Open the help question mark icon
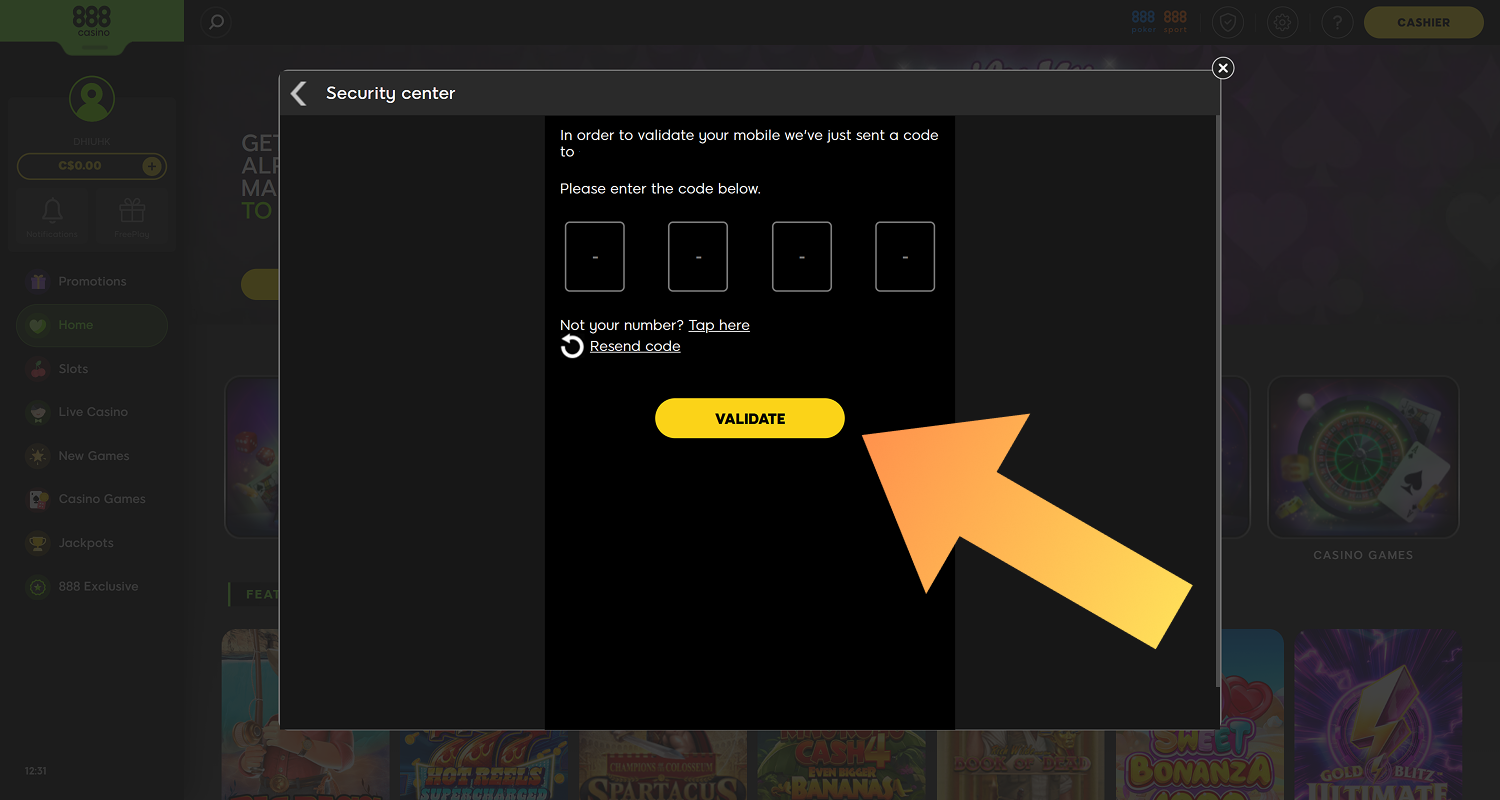 (1337, 21)
